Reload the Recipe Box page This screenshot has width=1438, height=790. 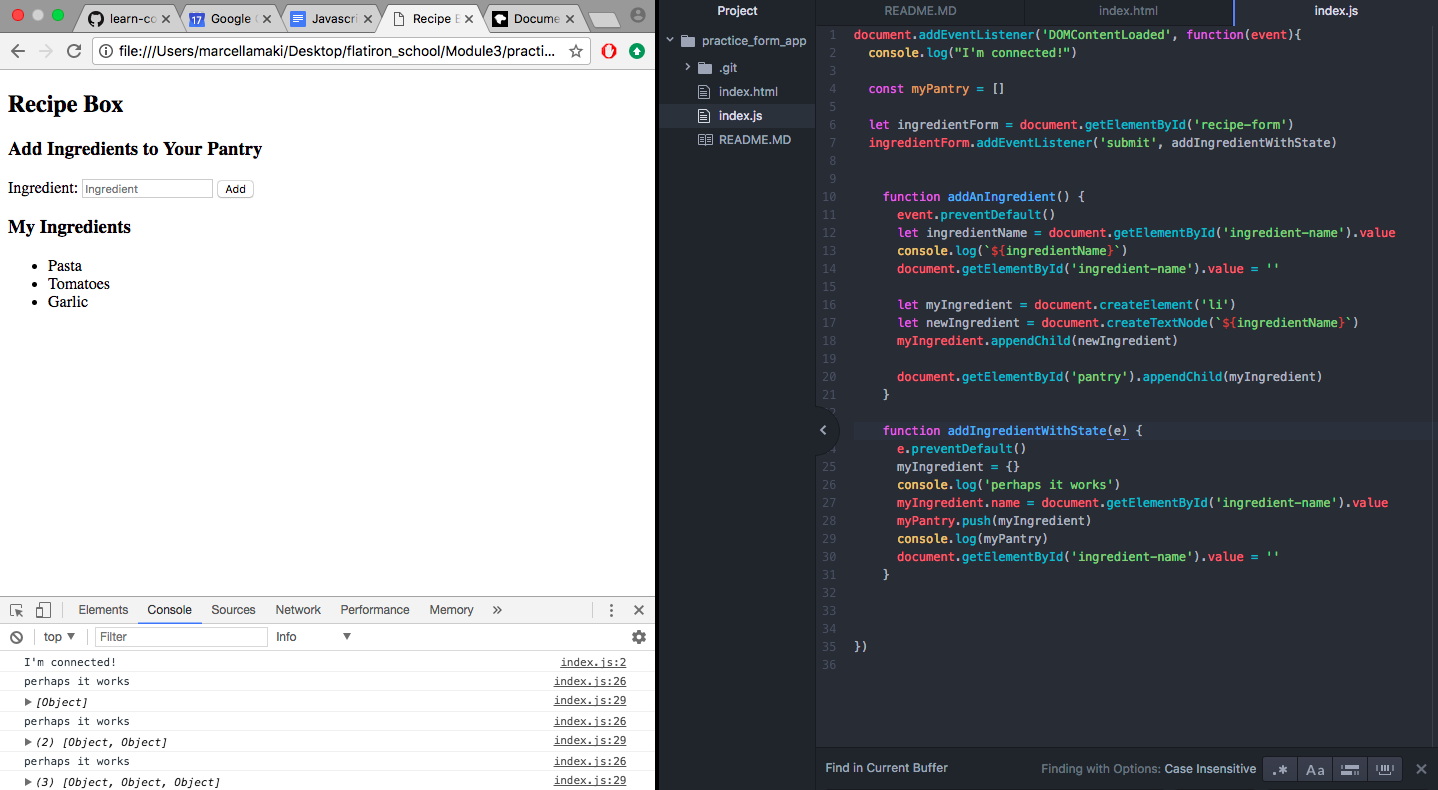click(x=74, y=51)
